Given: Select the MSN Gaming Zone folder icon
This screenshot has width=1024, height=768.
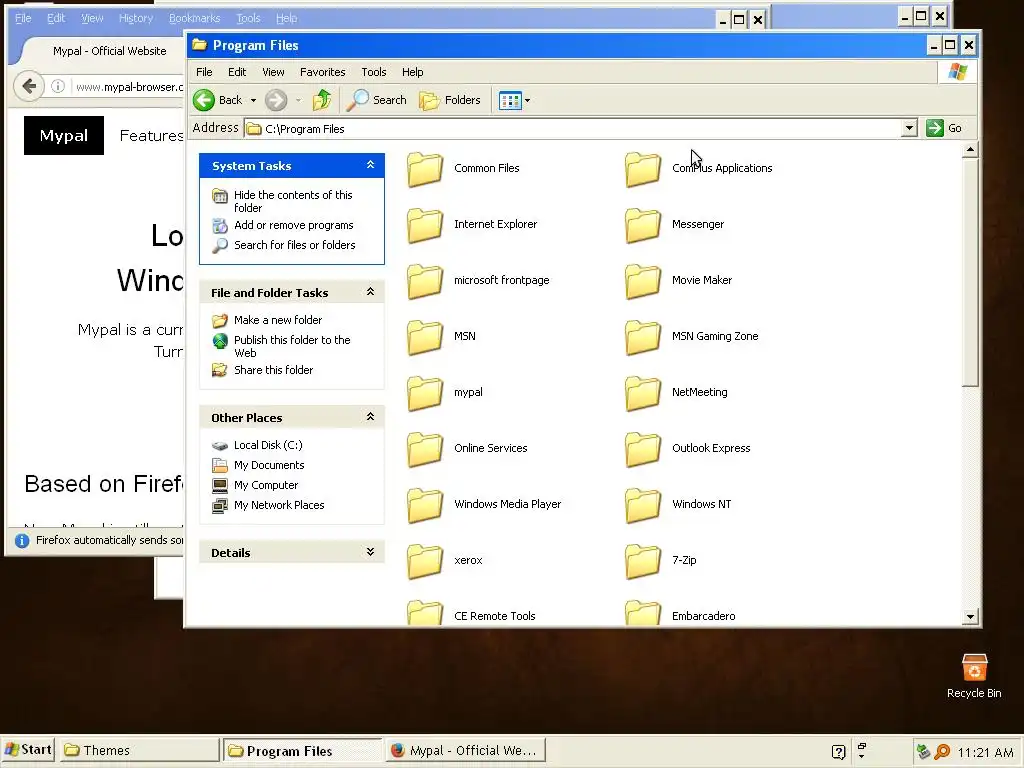Looking at the screenshot, I should coord(643,337).
